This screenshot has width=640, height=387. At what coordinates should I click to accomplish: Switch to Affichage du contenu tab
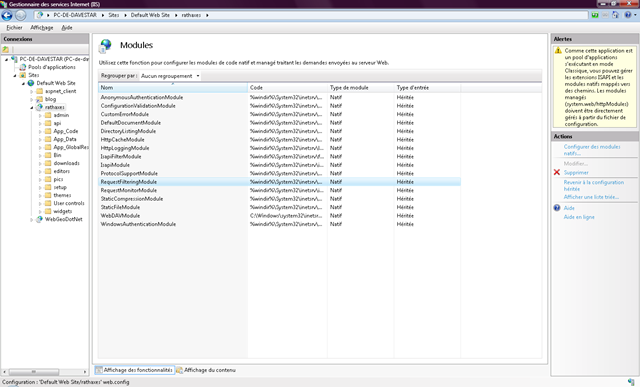[x=206, y=370]
